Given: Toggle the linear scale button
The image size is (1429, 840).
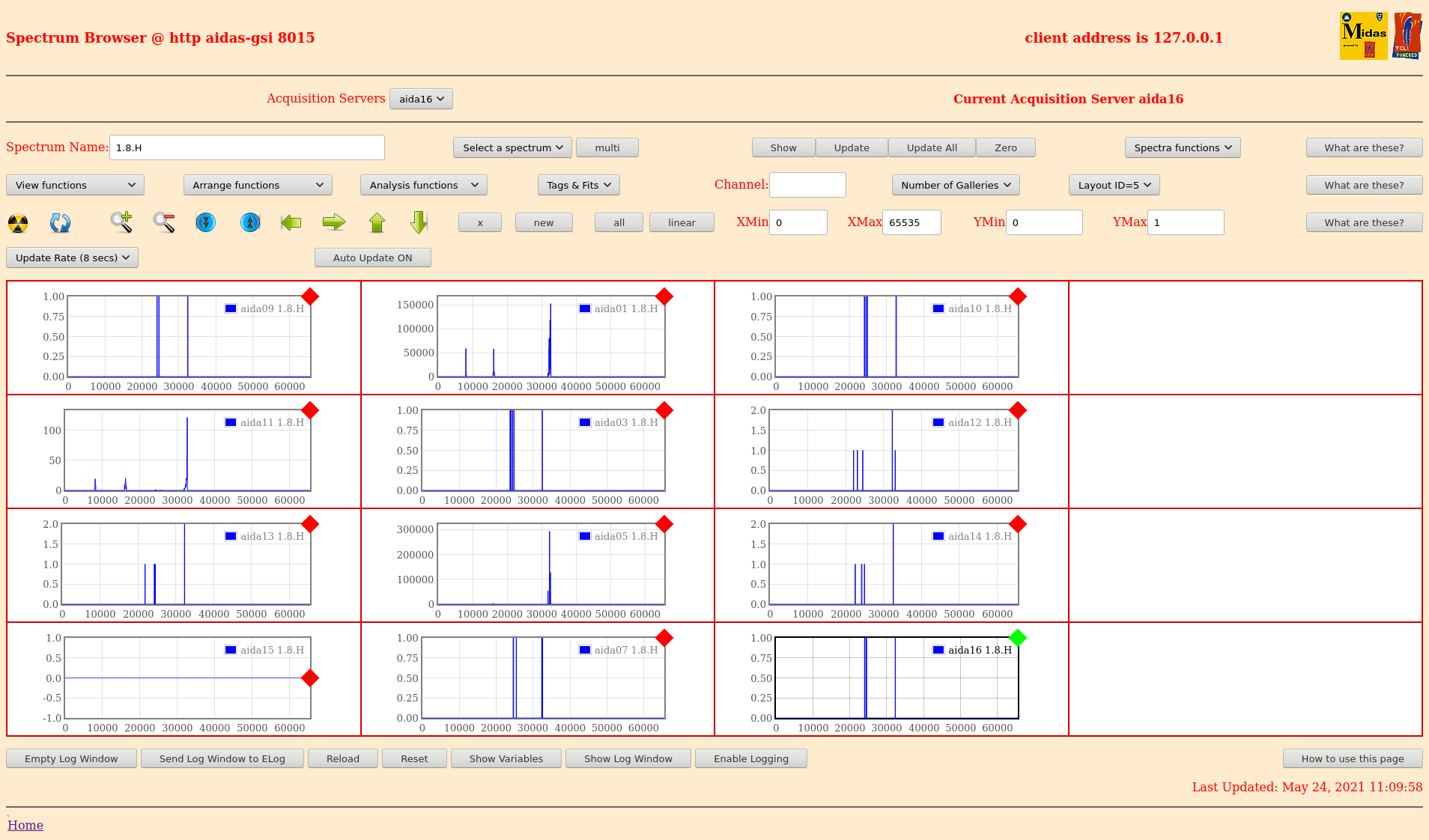Looking at the screenshot, I should (x=682, y=222).
